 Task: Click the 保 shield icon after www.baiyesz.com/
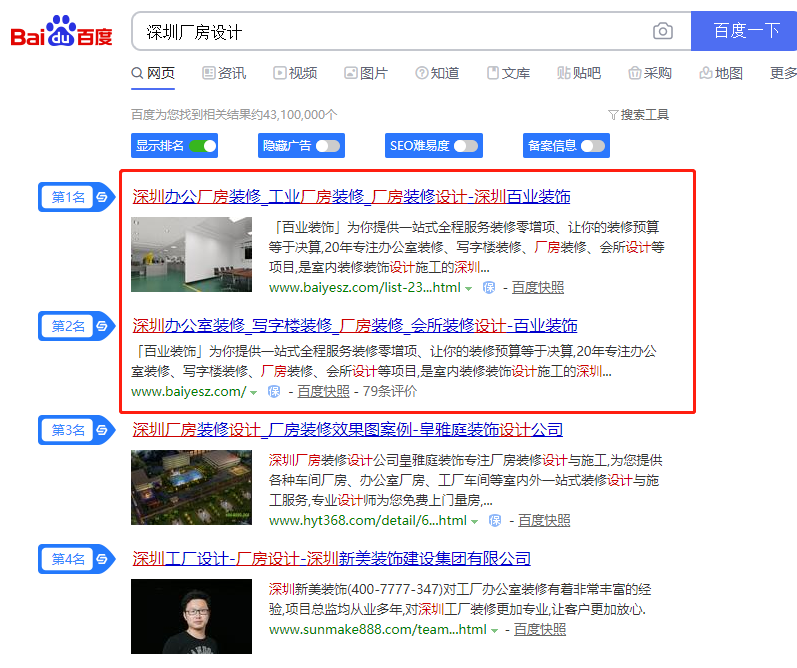coord(274,391)
